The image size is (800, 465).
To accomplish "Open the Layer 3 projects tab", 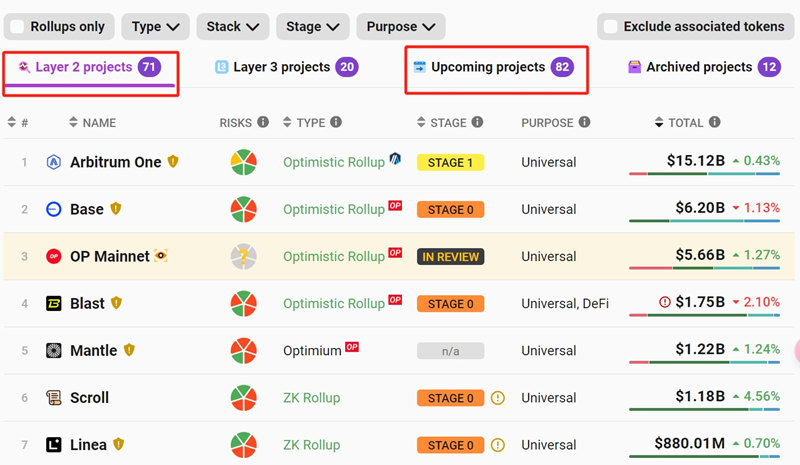I will coord(281,67).
